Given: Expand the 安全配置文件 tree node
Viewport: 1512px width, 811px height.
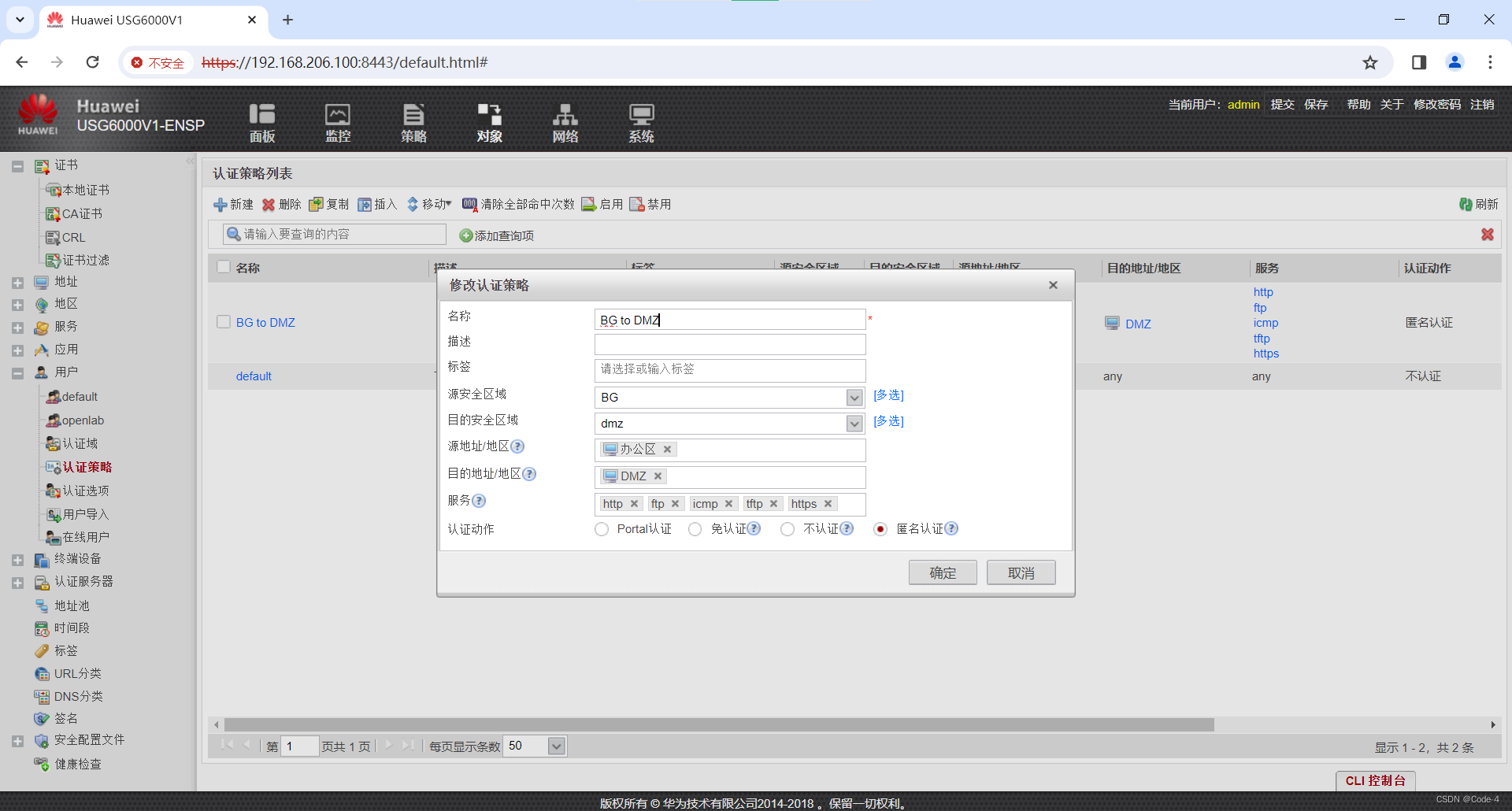Looking at the screenshot, I should [x=17, y=741].
